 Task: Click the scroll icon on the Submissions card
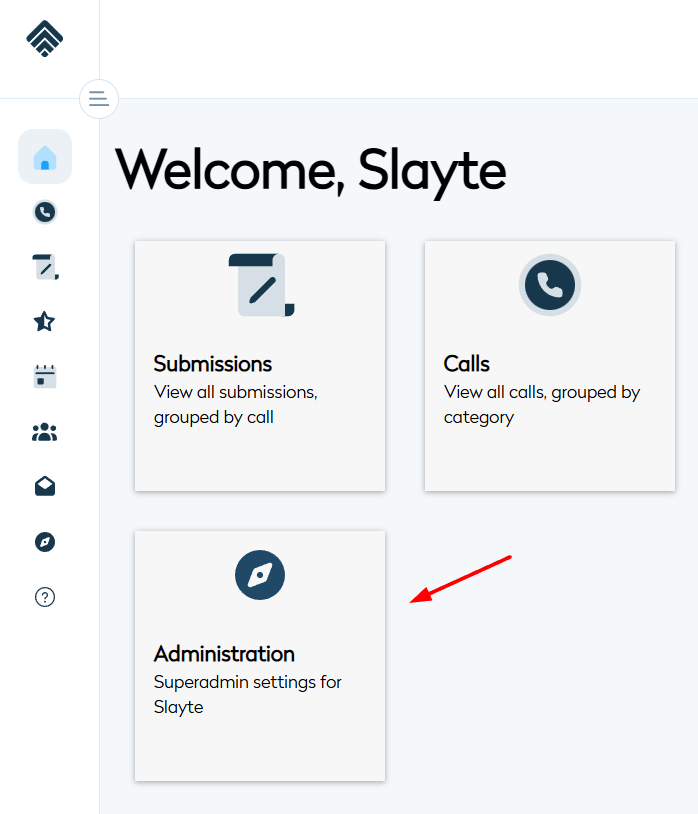260,285
